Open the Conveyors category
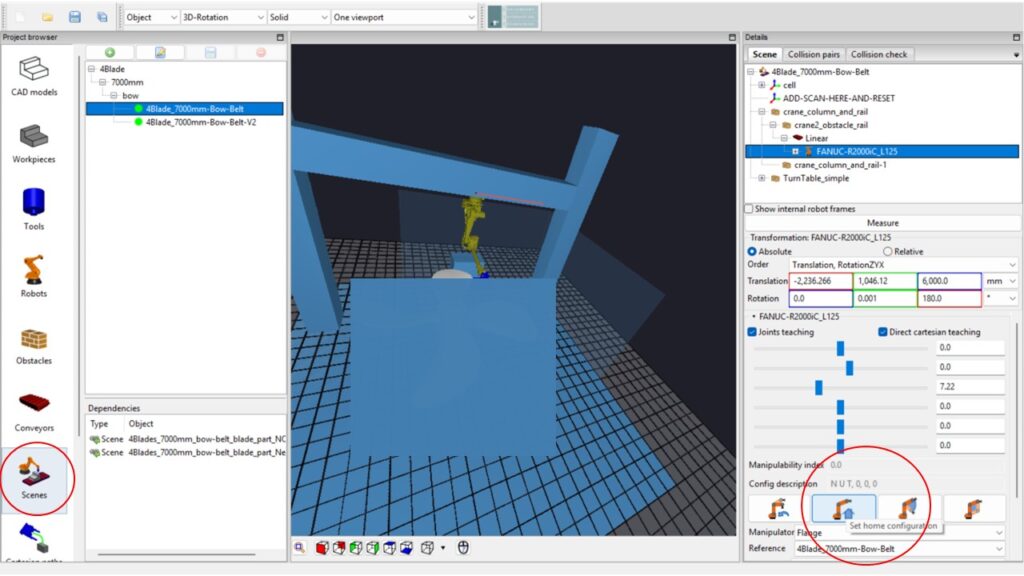Image resolution: width=1024 pixels, height=576 pixels. click(34, 409)
